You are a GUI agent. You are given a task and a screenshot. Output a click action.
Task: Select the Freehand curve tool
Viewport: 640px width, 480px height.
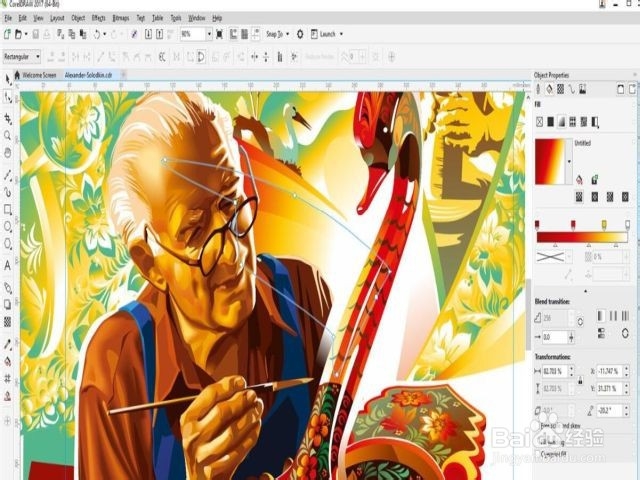tap(7, 175)
